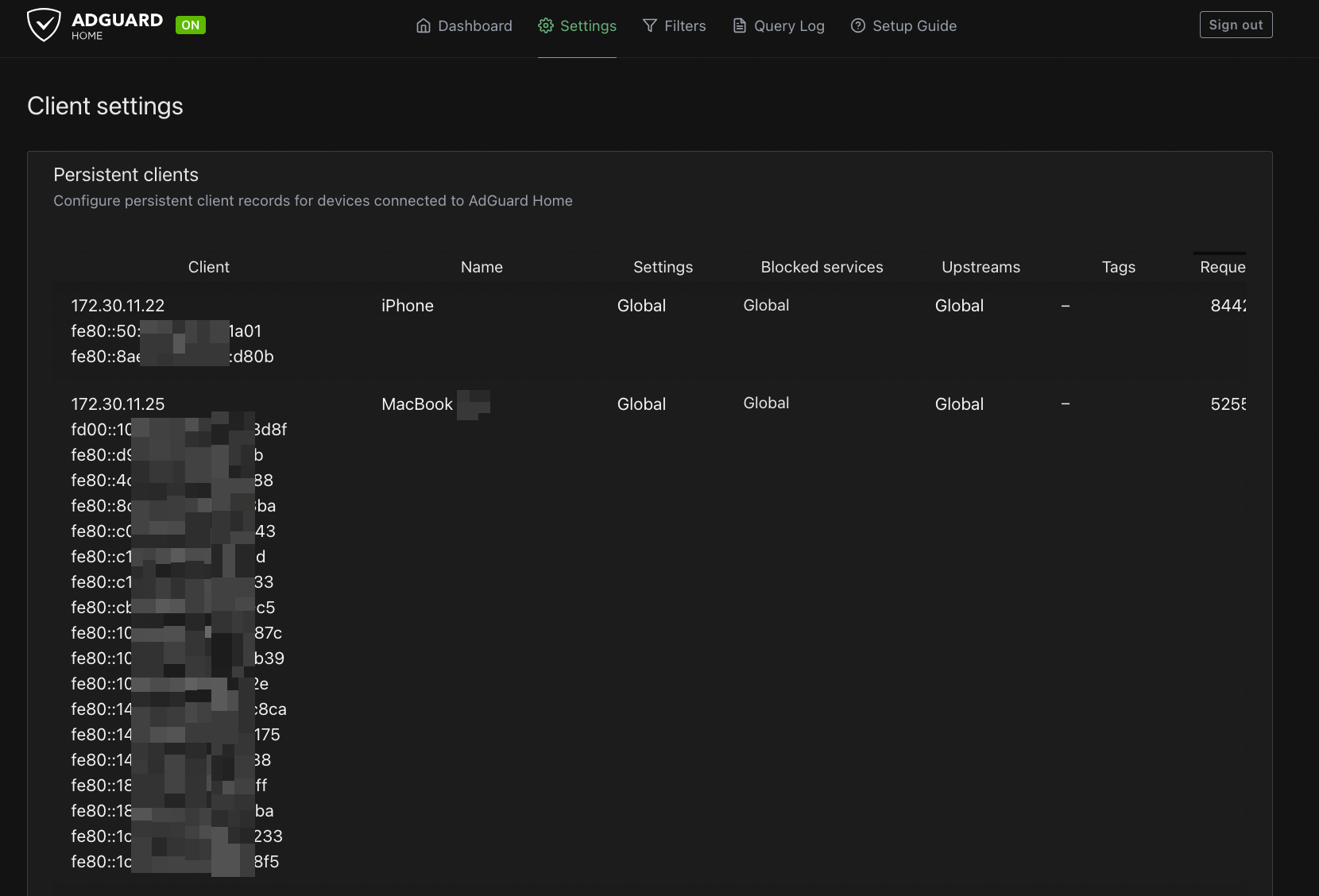Click the Filters funnel icon

pyautogui.click(x=650, y=26)
